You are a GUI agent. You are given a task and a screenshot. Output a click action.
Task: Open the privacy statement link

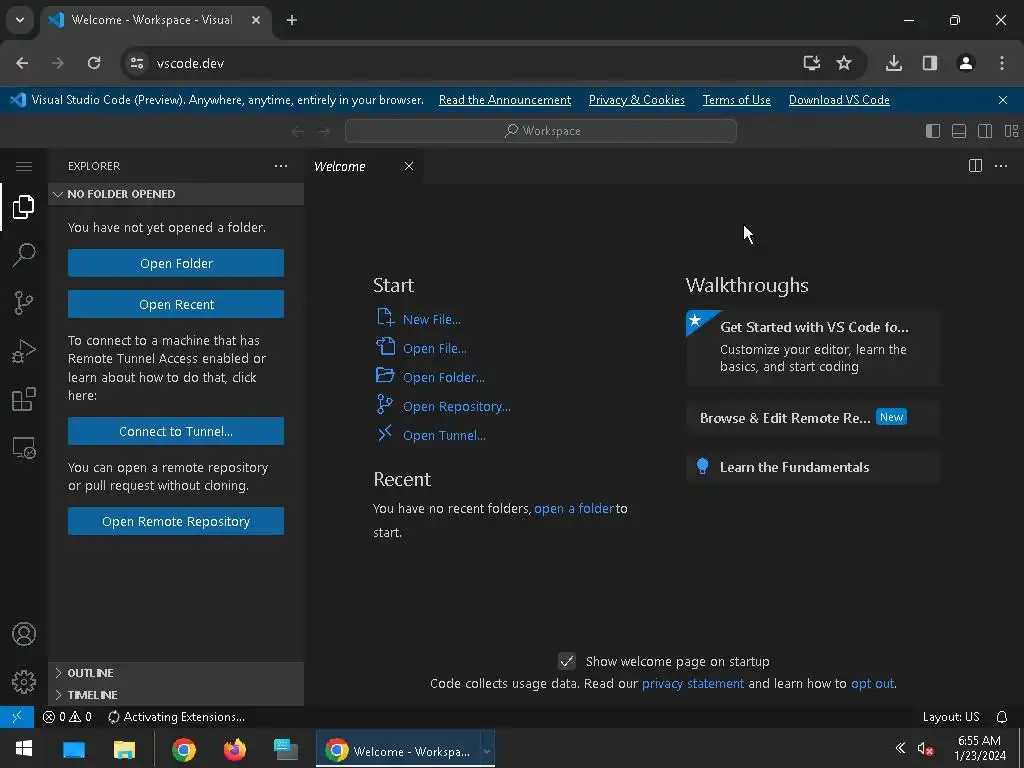(x=692, y=683)
